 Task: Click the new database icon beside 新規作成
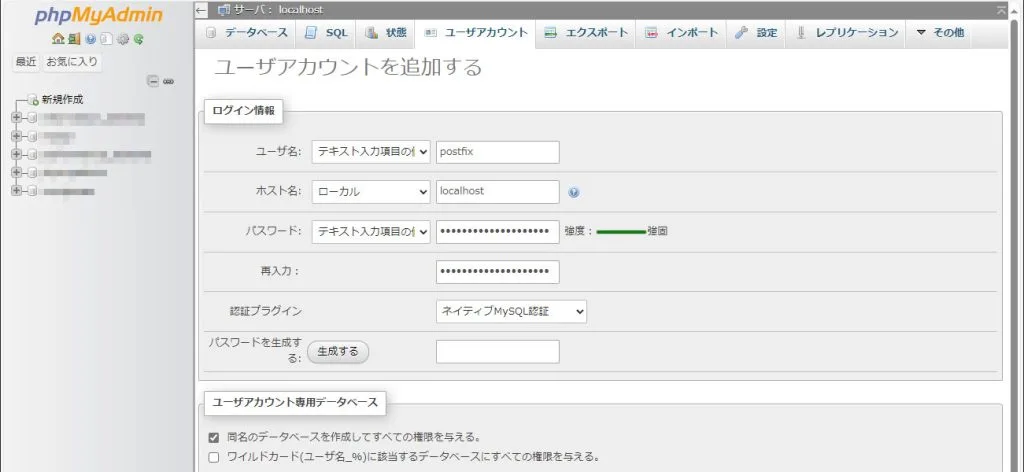[x=33, y=100]
